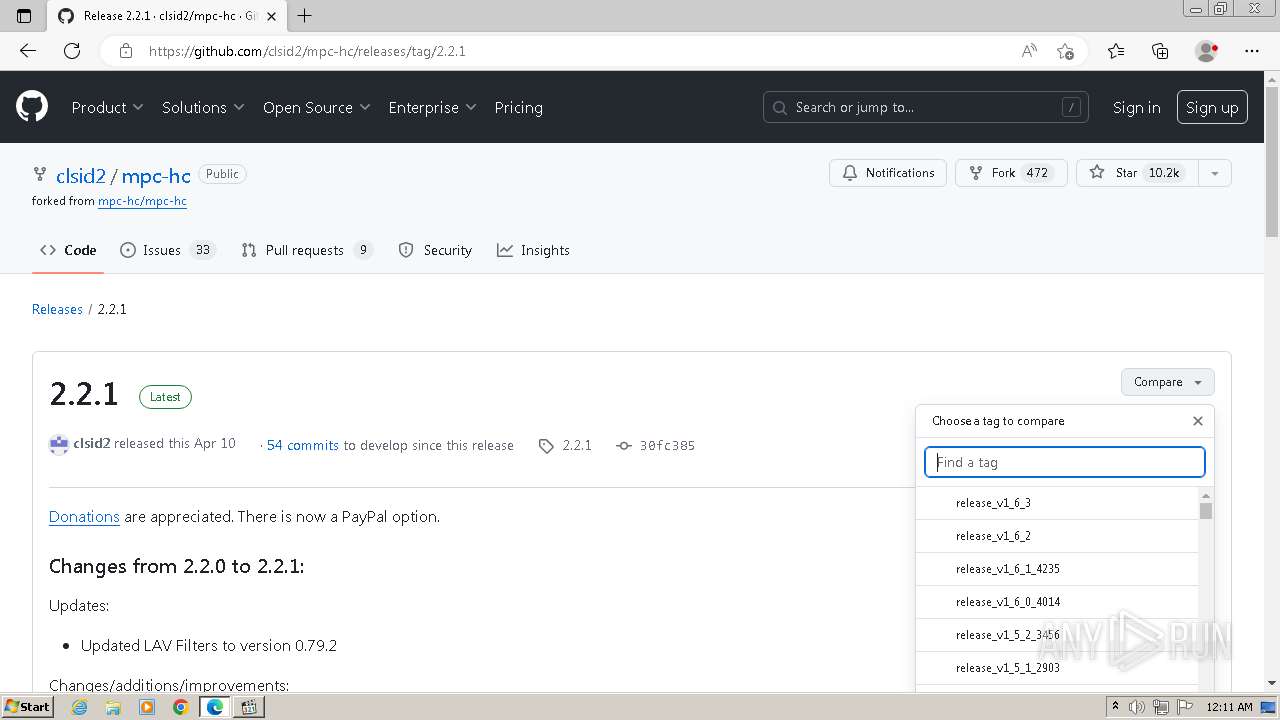The height and width of the screenshot is (720, 1280).
Task: Open Collections icon in toolbar
Action: pyautogui.click(x=1160, y=51)
